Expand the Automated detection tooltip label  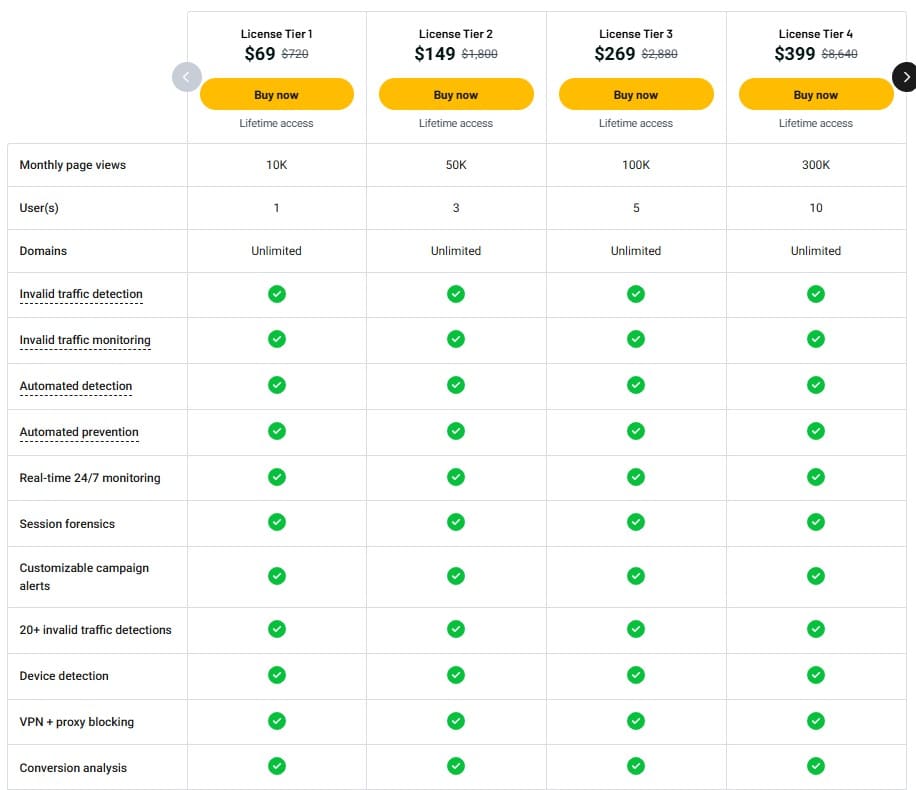[x=75, y=386]
